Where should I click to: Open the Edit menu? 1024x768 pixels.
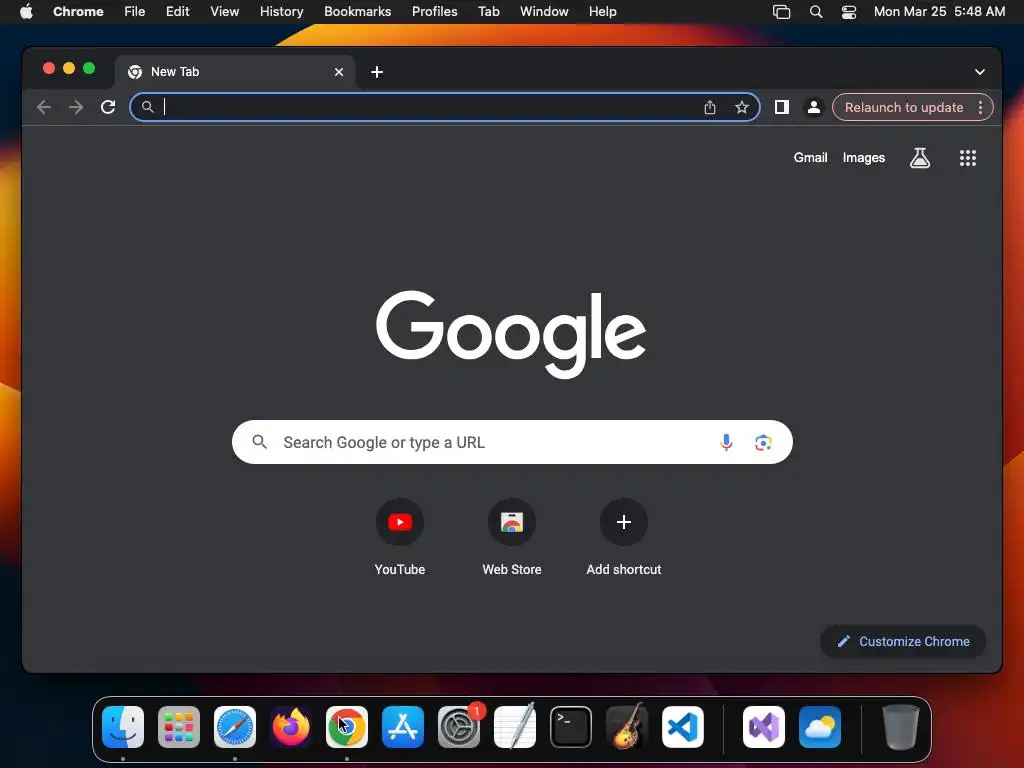pos(178,12)
